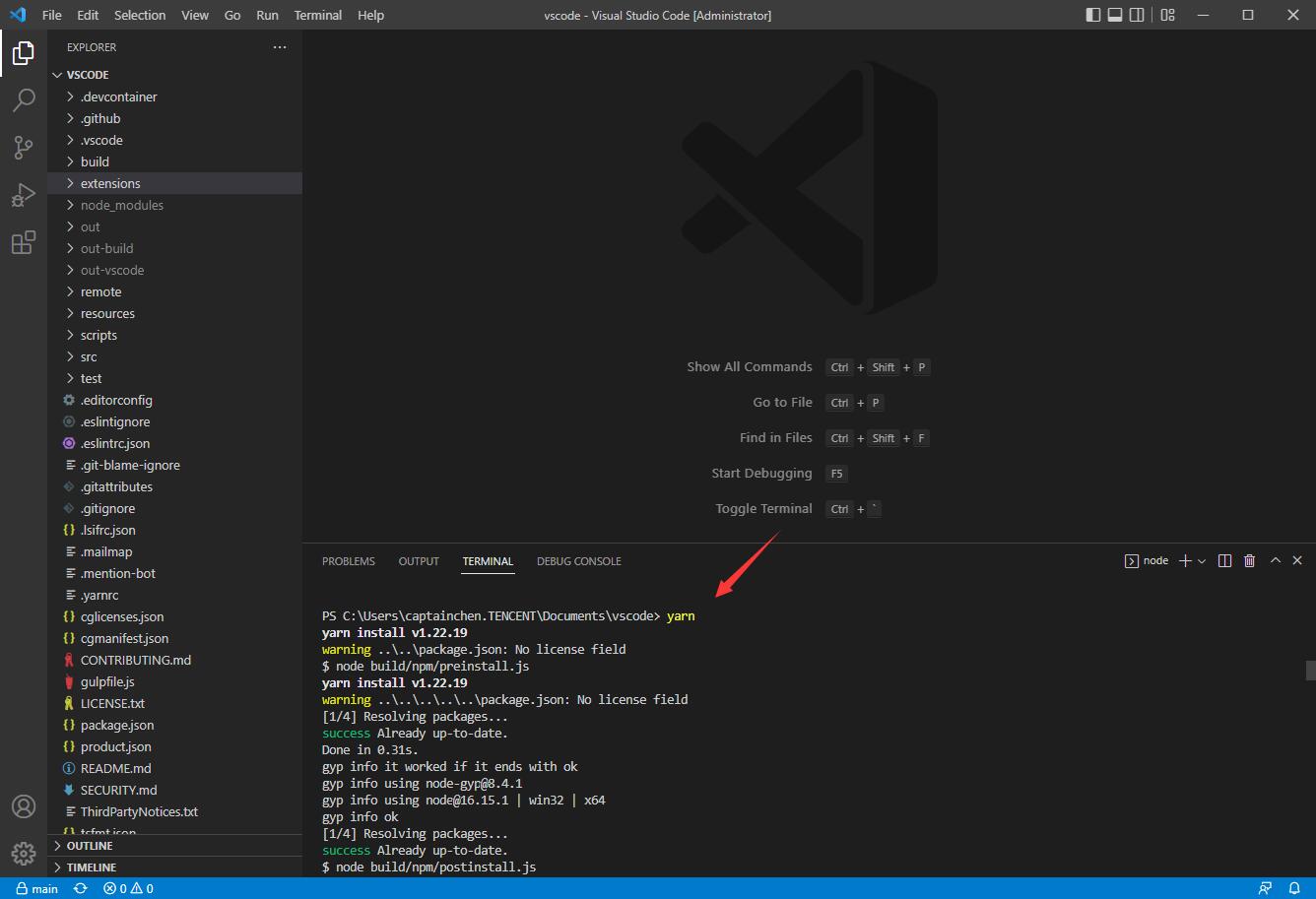Switch to the OUTPUT tab
This screenshot has width=1316, height=899.
[419, 561]
